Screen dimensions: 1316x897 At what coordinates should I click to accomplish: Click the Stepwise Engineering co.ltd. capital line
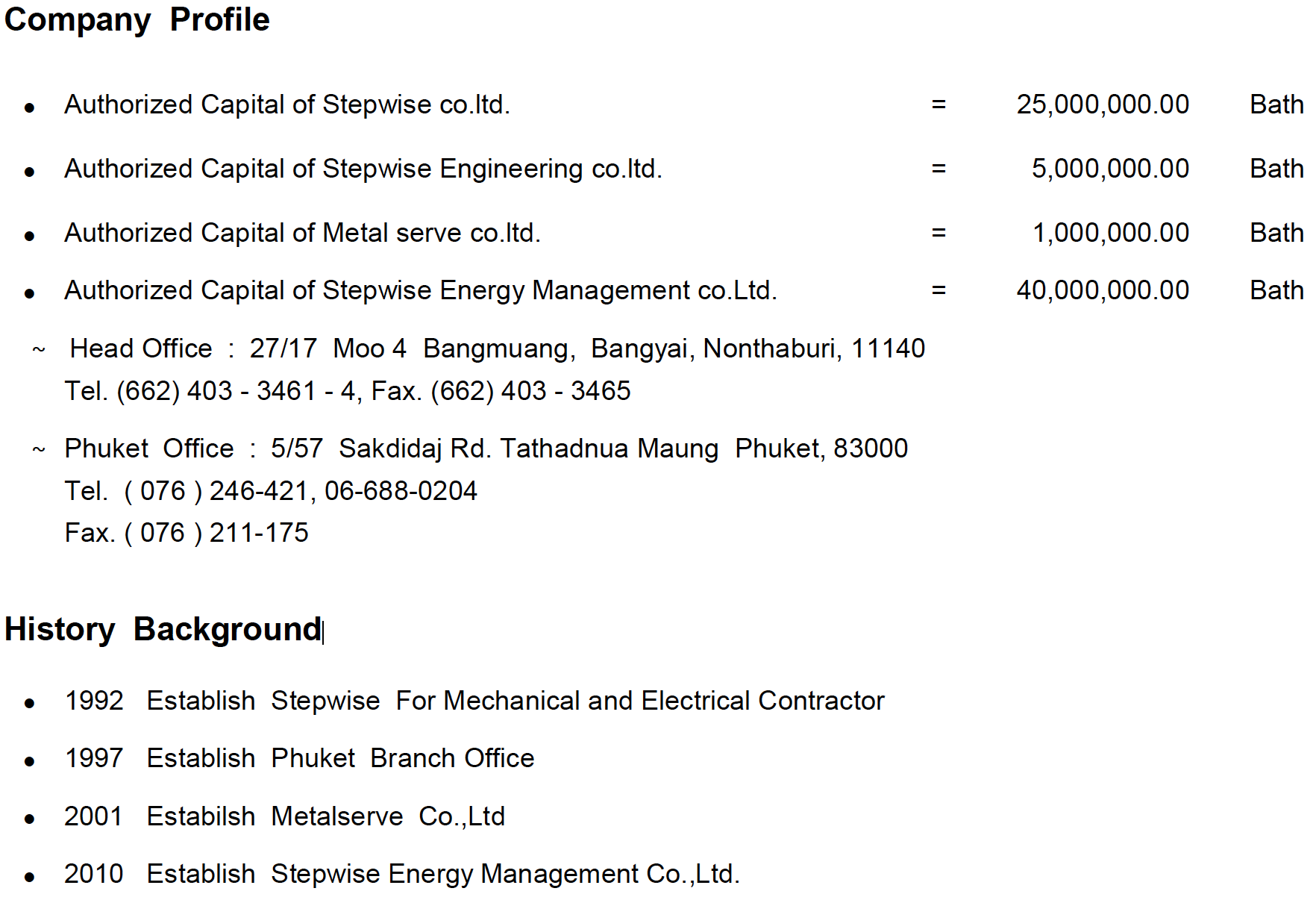click(363, 169)
